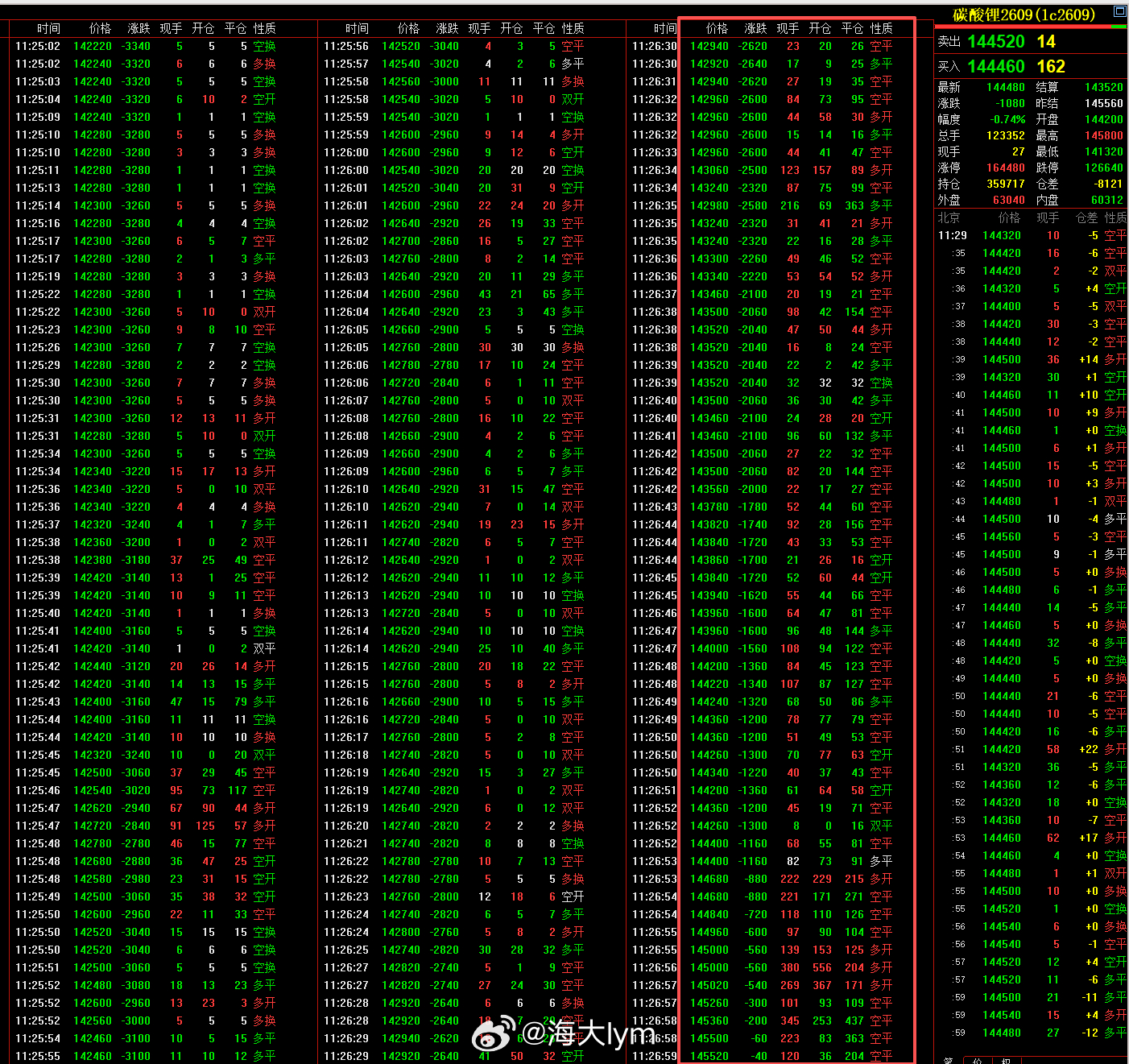
Task: Select the price 142700 in the 11:26:02 row
Action: [x=401, y=241]
